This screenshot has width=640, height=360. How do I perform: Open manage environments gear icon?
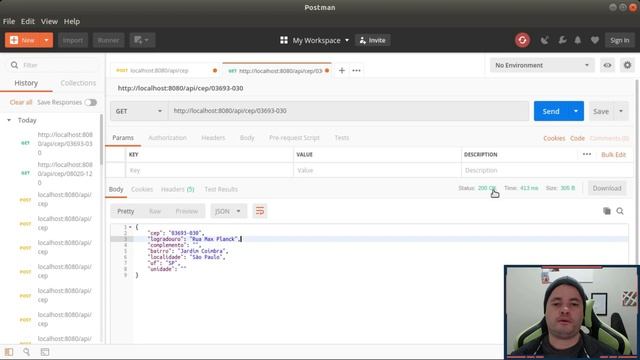pyautogui.click(x=627, y=65)
